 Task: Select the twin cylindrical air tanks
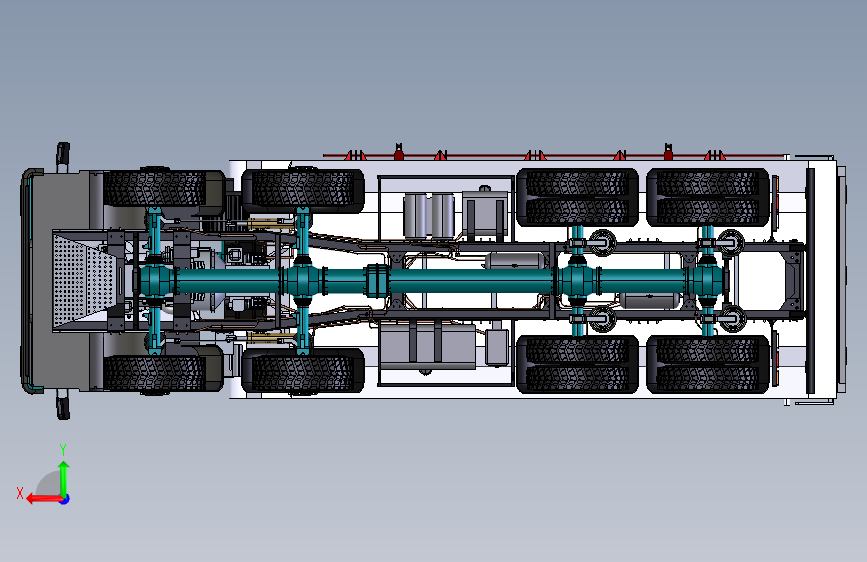429,216
